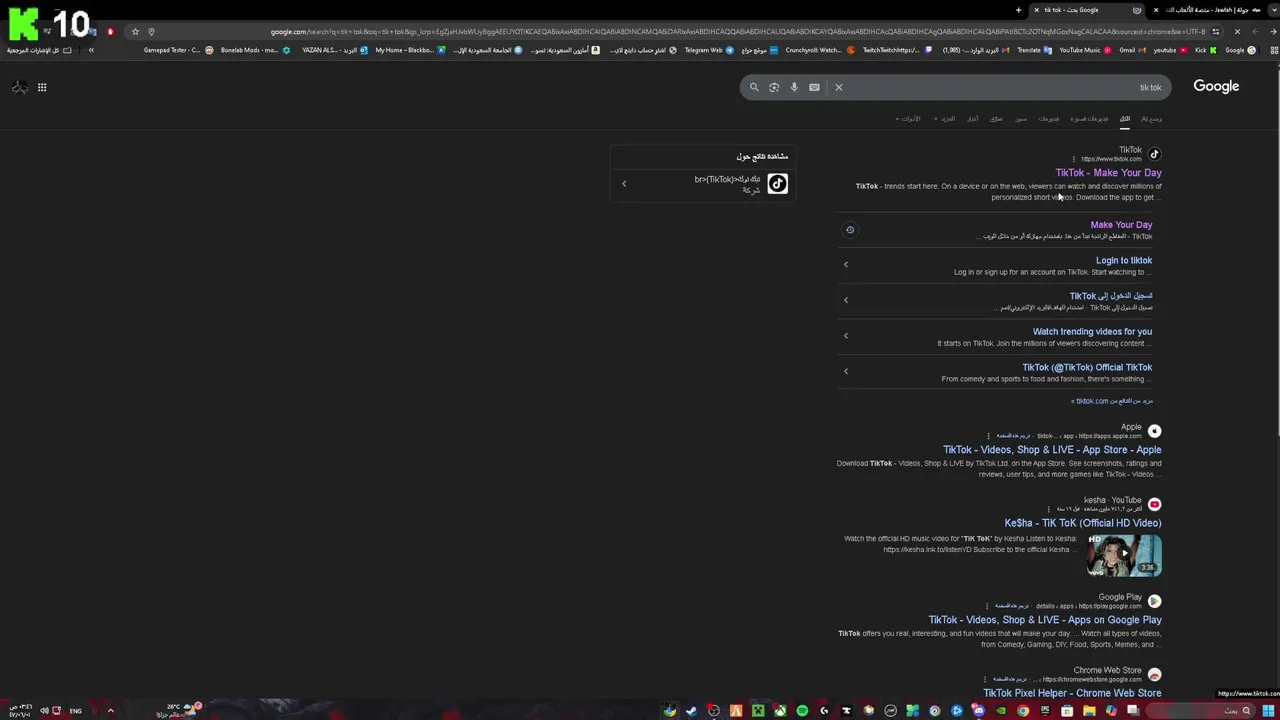
Task: Open the Google account profile avatar
Action: (x=19, y=87)
